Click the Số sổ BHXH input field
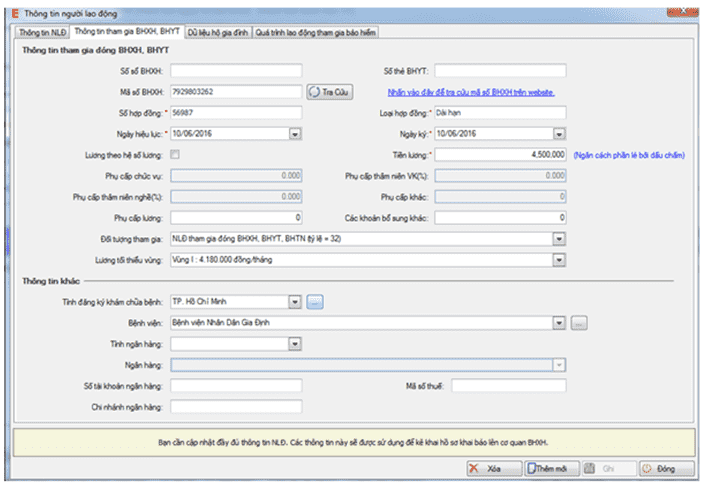This screenshot has height=485, width=705. coord(236,71)
